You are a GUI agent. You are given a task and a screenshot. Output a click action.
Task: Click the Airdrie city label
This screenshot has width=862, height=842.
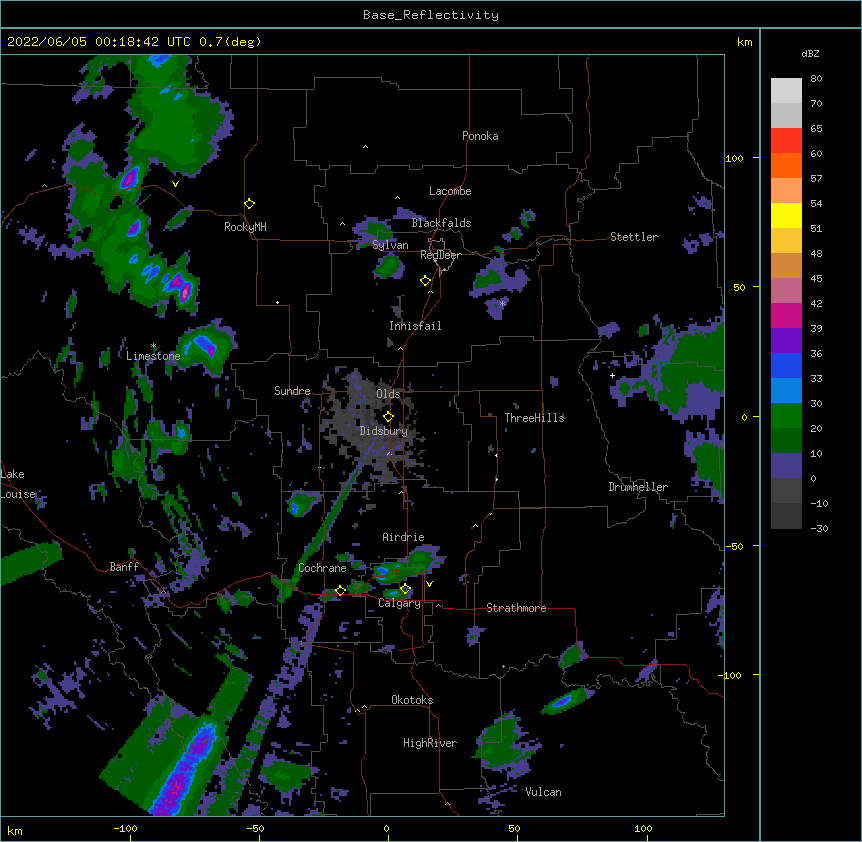point(403,537)
